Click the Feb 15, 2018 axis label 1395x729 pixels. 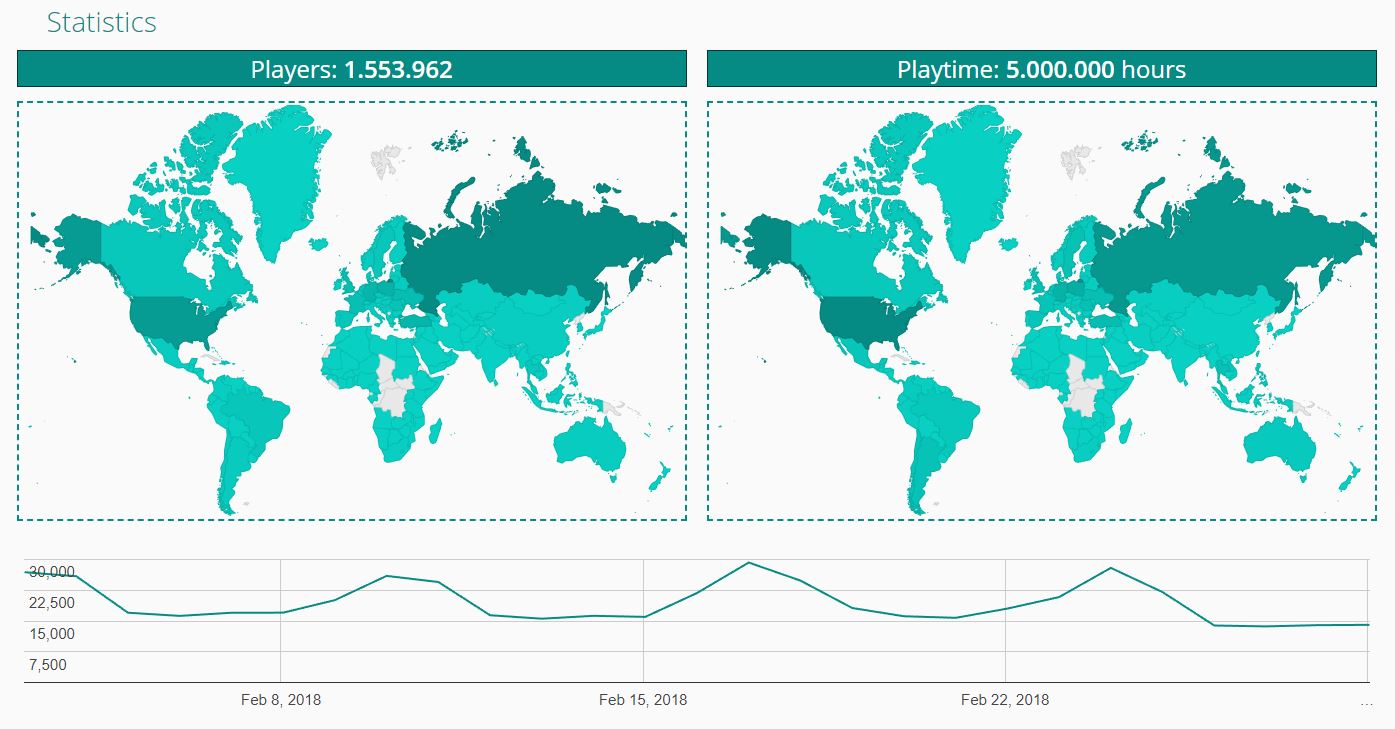pyautogui.click(x=643, y=700)
